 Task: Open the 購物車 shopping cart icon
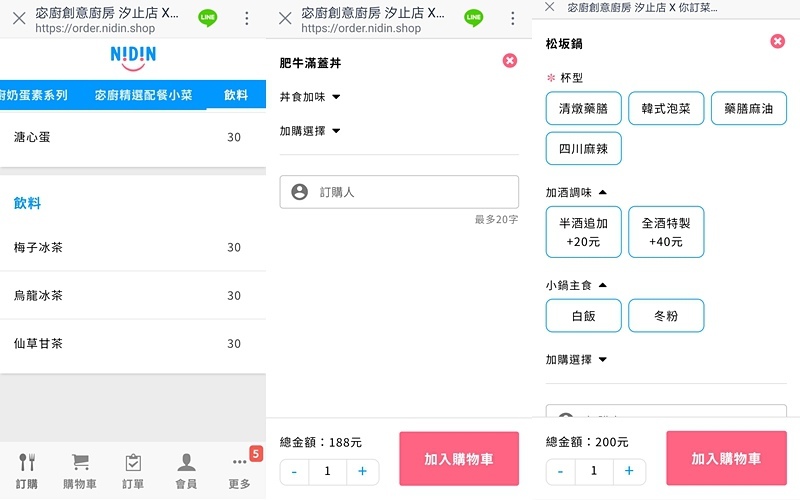(80, 470)
